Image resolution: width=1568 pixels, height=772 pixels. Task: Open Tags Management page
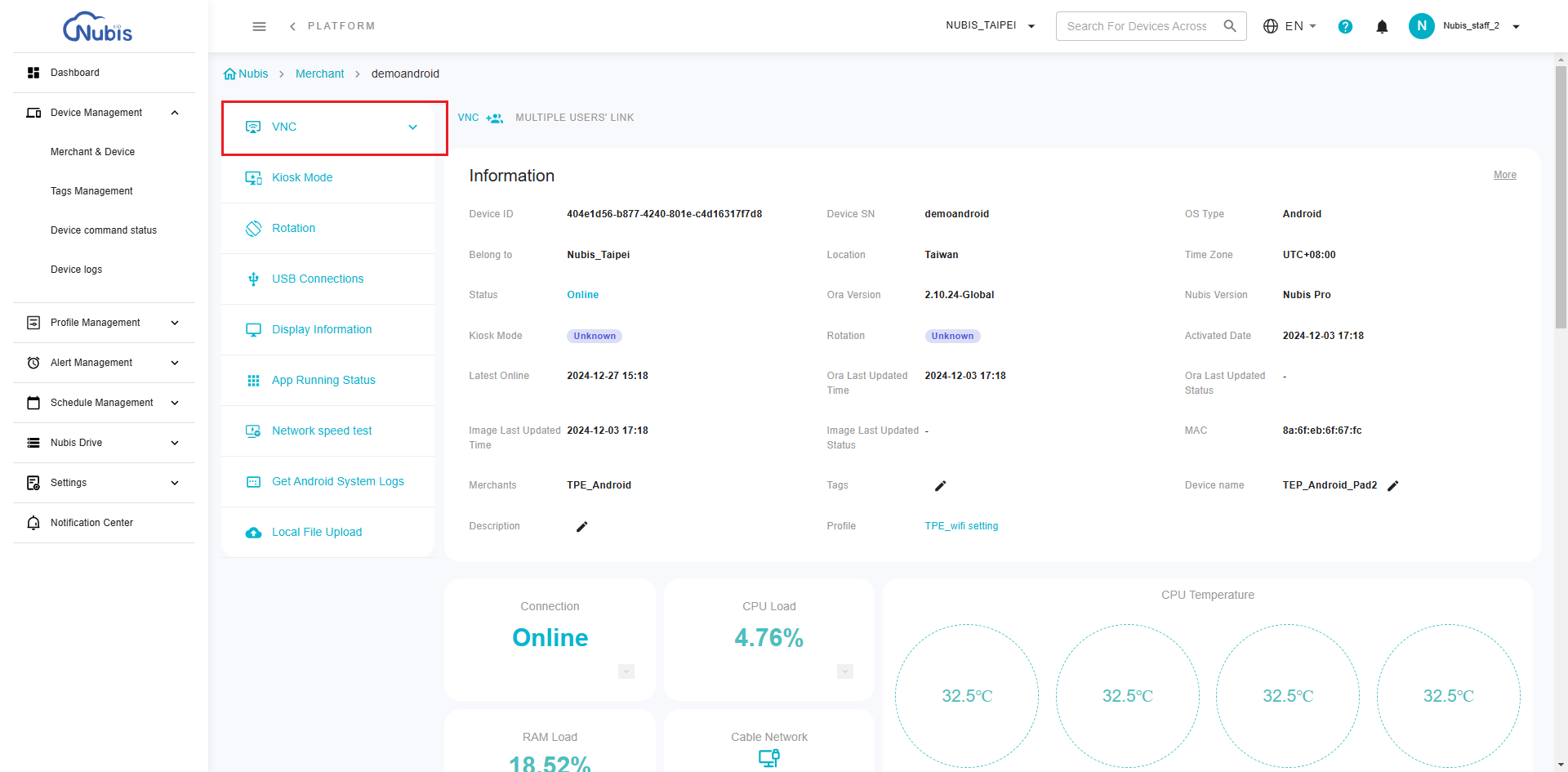[91, 191]
